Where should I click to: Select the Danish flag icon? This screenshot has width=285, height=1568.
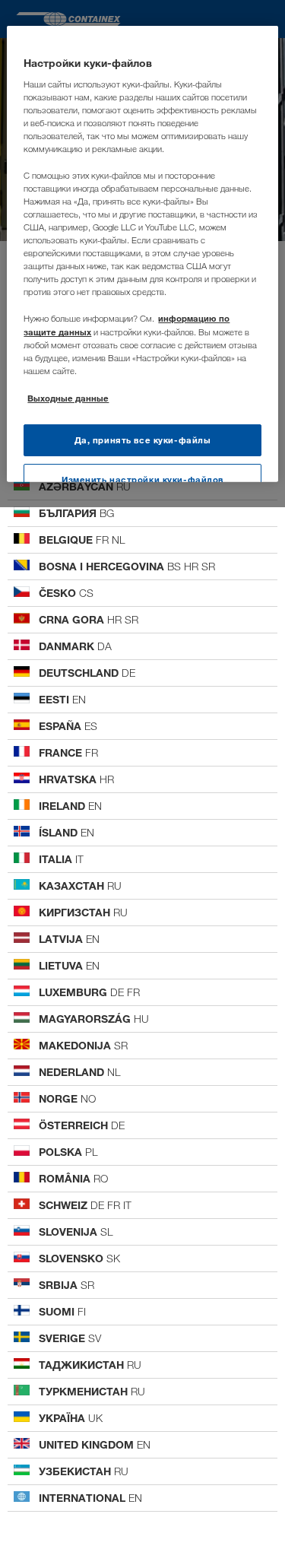(21, 645)
